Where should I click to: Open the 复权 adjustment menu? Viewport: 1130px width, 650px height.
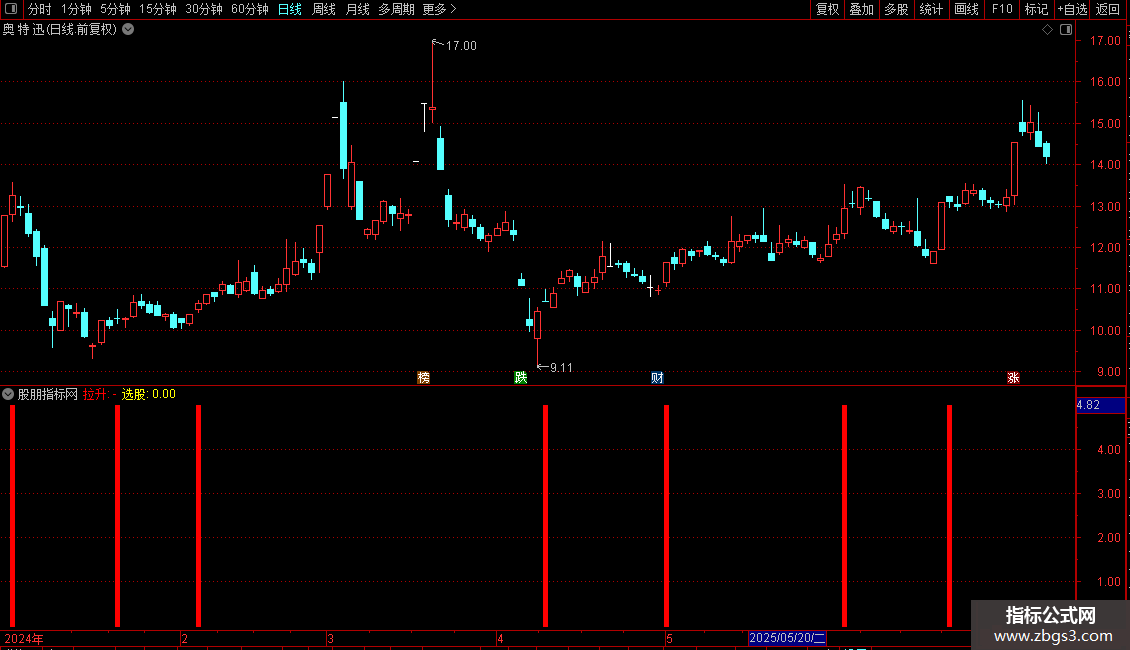827,9
